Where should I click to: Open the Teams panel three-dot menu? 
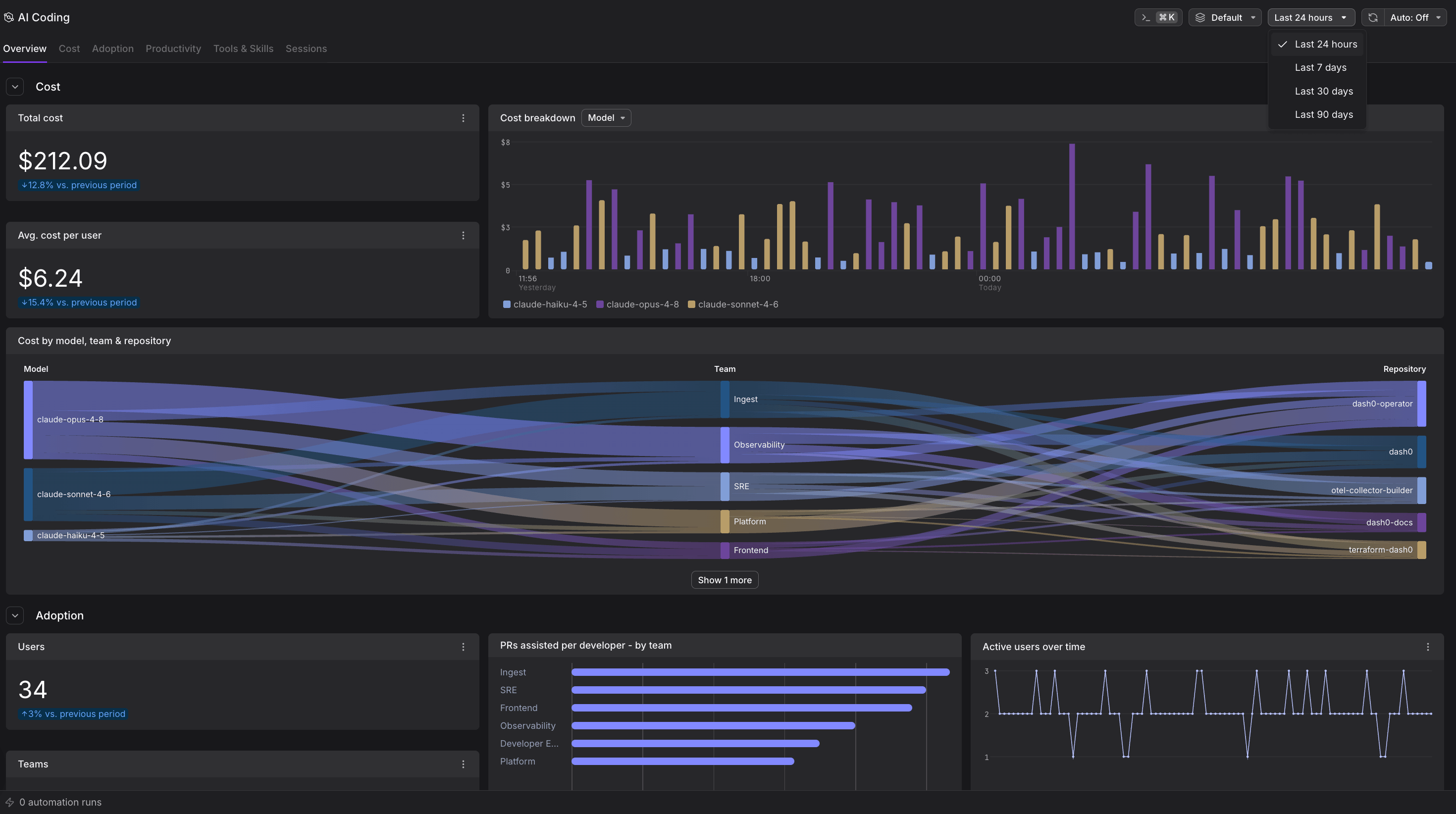pos(463,764)
